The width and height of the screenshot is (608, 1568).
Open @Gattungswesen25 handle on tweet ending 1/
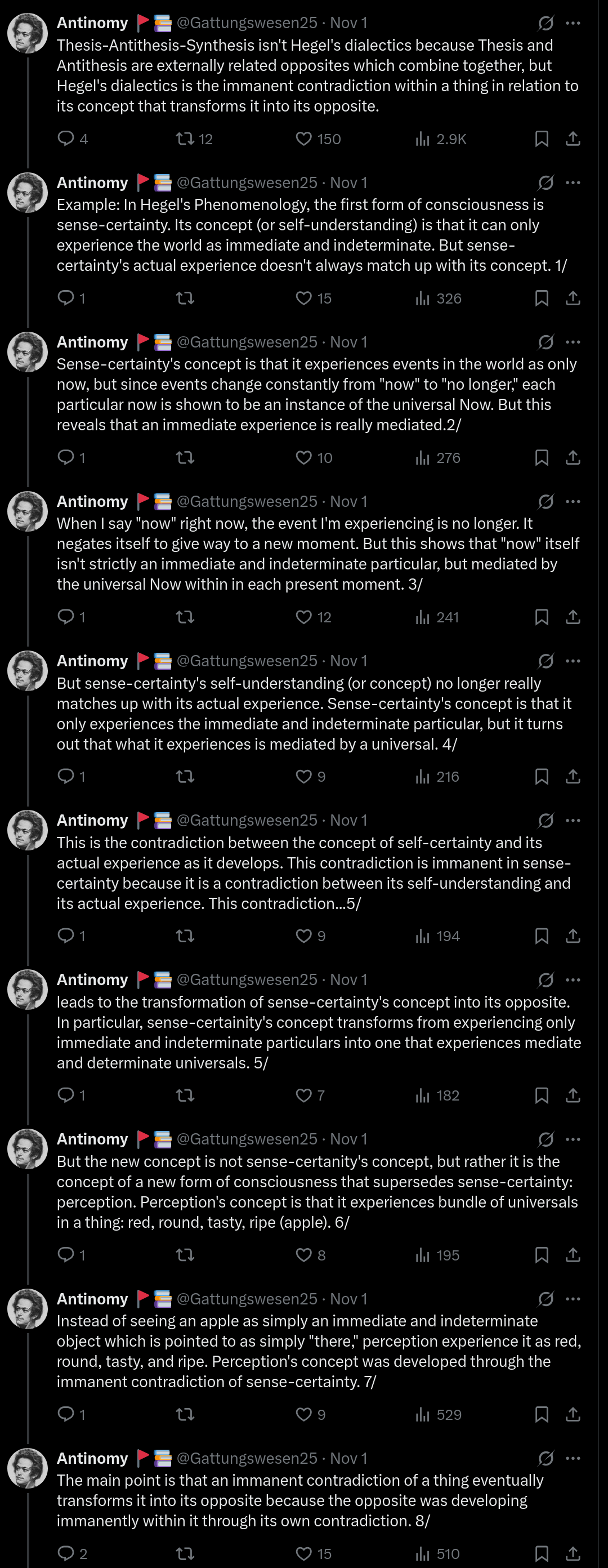[x=247, y=182]
